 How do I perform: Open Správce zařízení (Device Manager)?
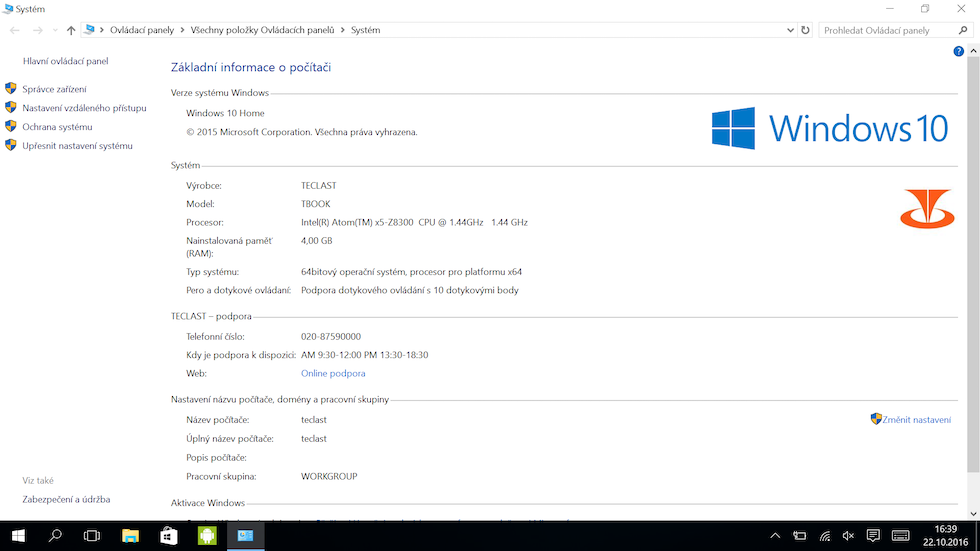pyautogui.click(x=54, y=89)
